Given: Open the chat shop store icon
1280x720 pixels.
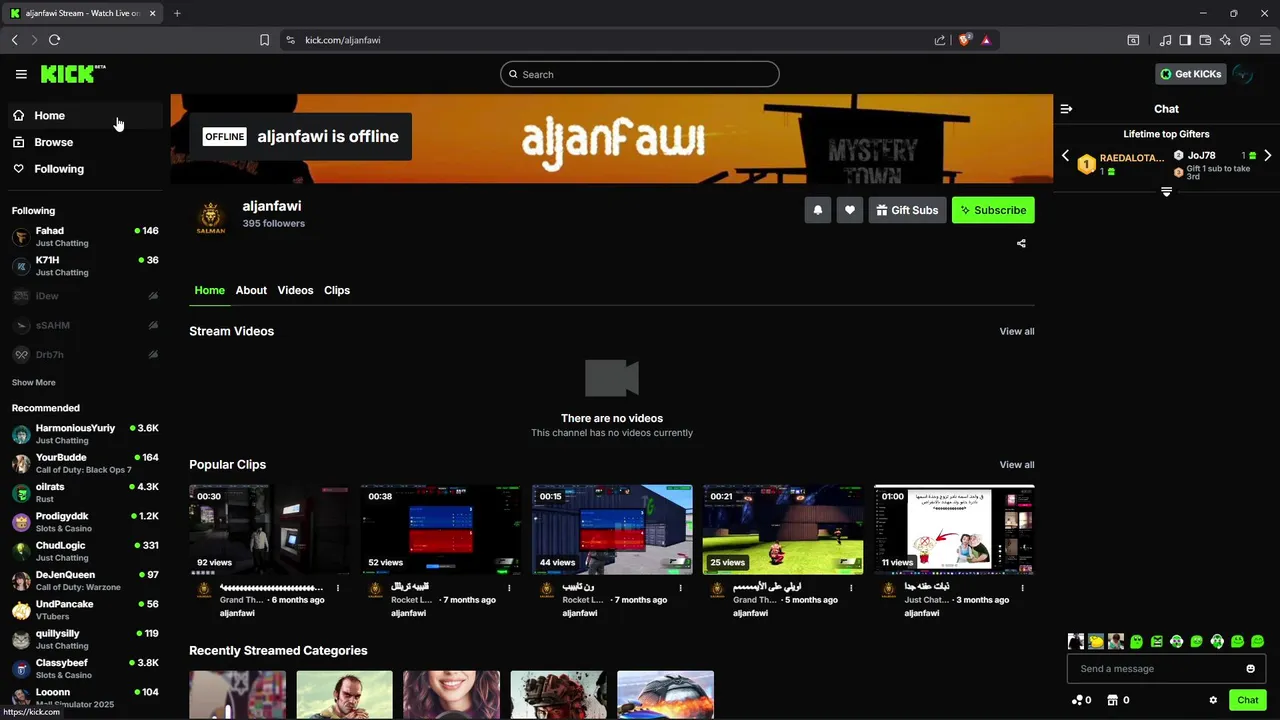Looking at the screenshot, I should tap(1112, 700).
